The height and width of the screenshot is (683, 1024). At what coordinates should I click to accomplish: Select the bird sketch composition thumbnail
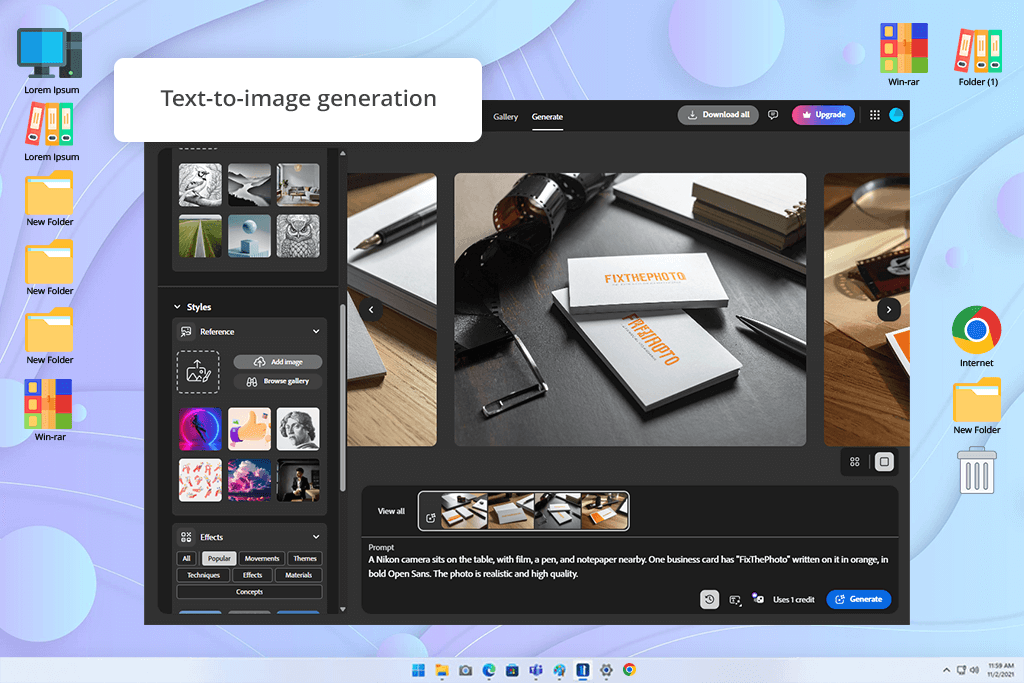[x=200, y=185]
